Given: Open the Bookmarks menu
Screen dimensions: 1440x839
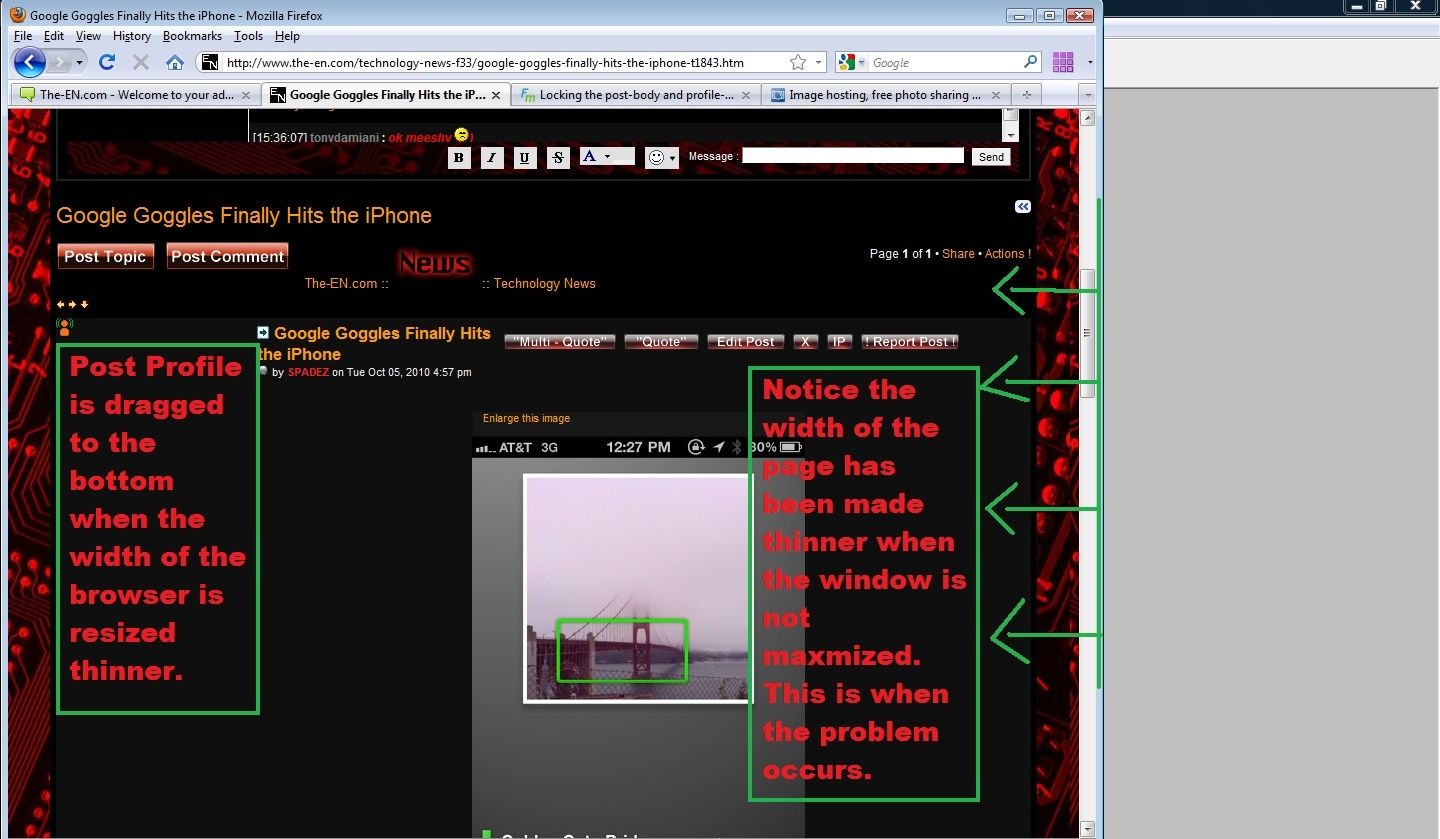Looking at the screenshot, I should [x=192, y=36].
